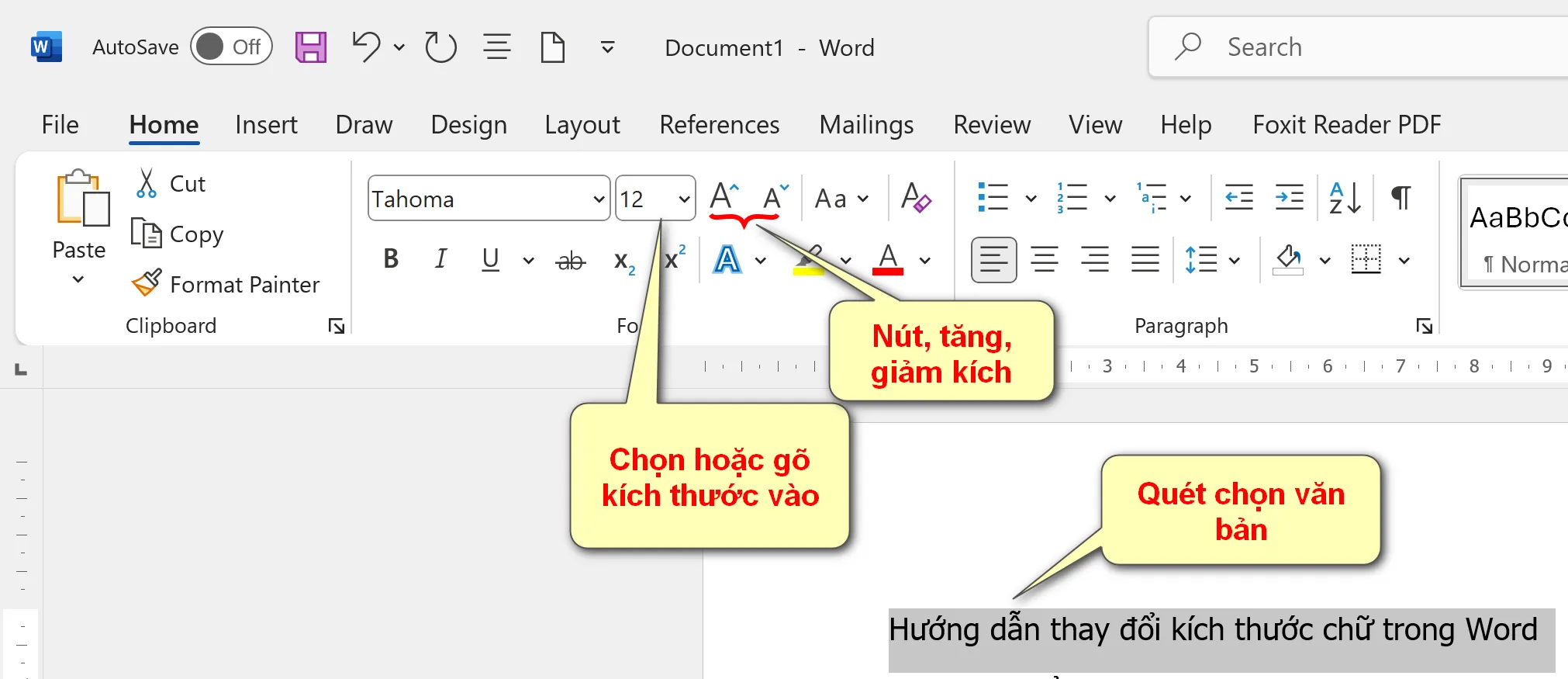Toggle Show/Hide paragraph marks
Image resolution: width=1568 pixels, height=679 pixels.
1400,197
